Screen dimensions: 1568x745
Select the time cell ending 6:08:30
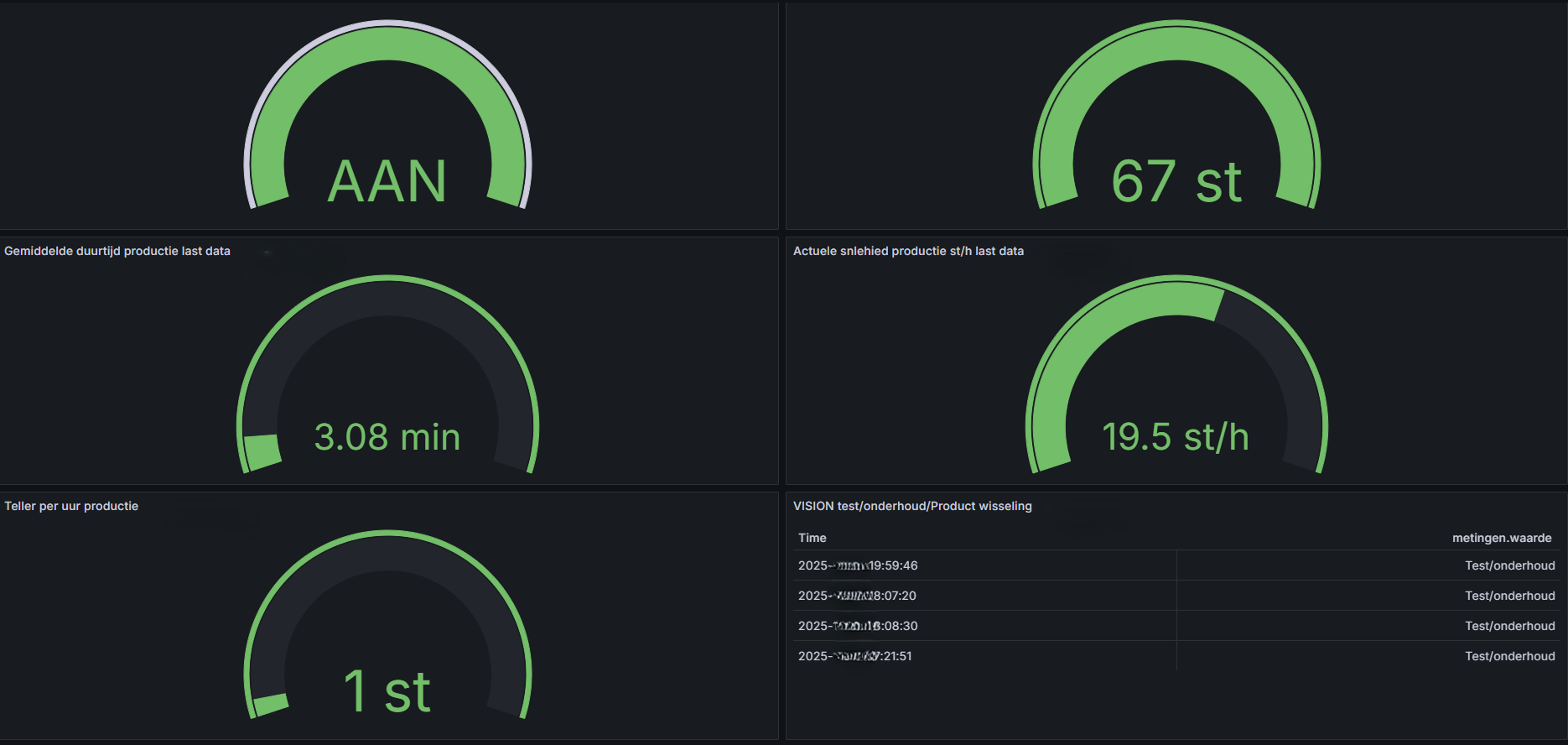pyautogui.click(x=858, y=626)
